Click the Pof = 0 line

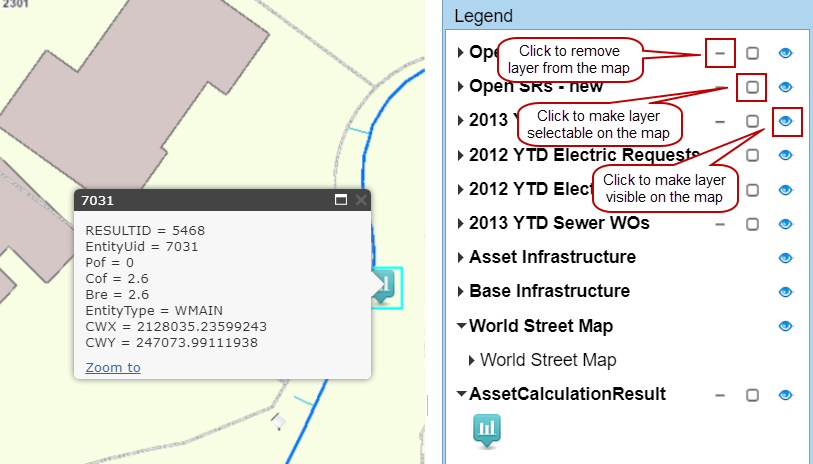coord(109,262)
